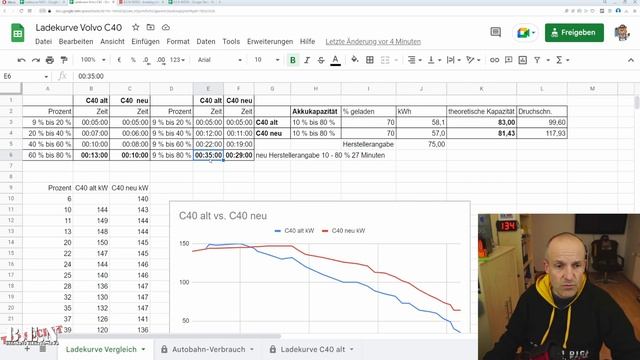640x360 pixels.
Task: Open the Name box dropdown arrow
Action: 46,76
